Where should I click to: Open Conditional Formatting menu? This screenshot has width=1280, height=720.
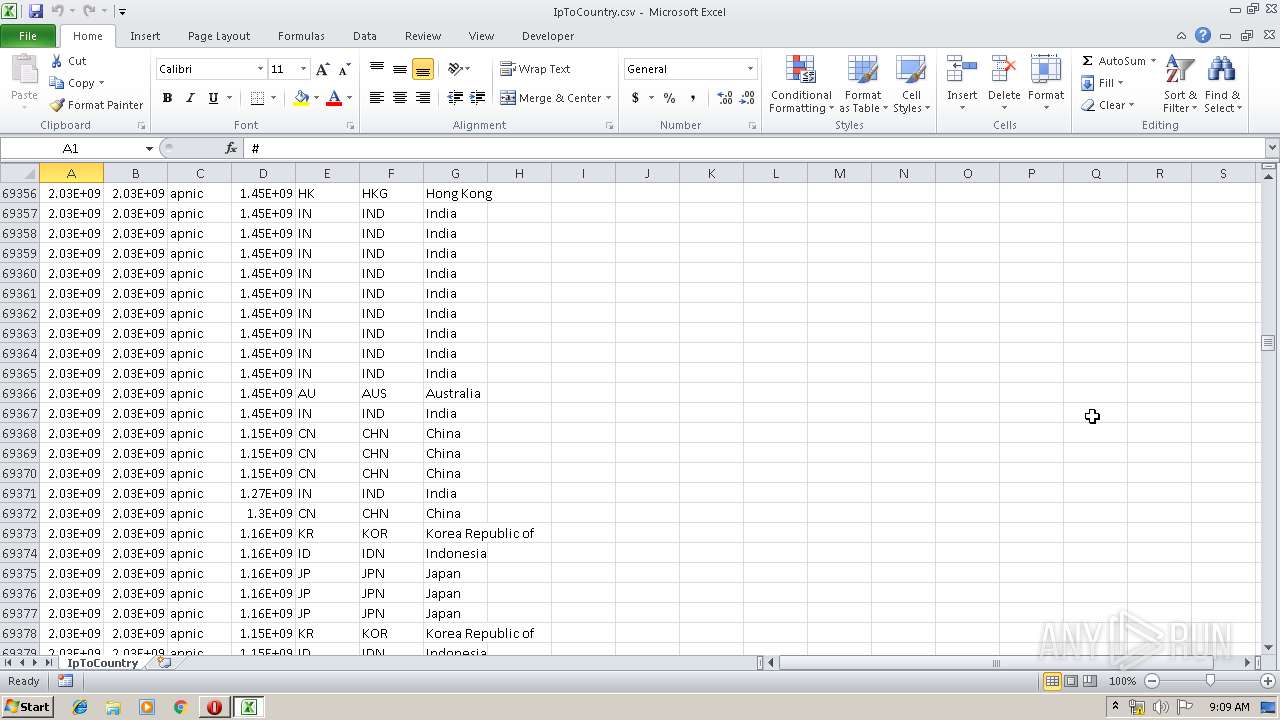point(800,84)
